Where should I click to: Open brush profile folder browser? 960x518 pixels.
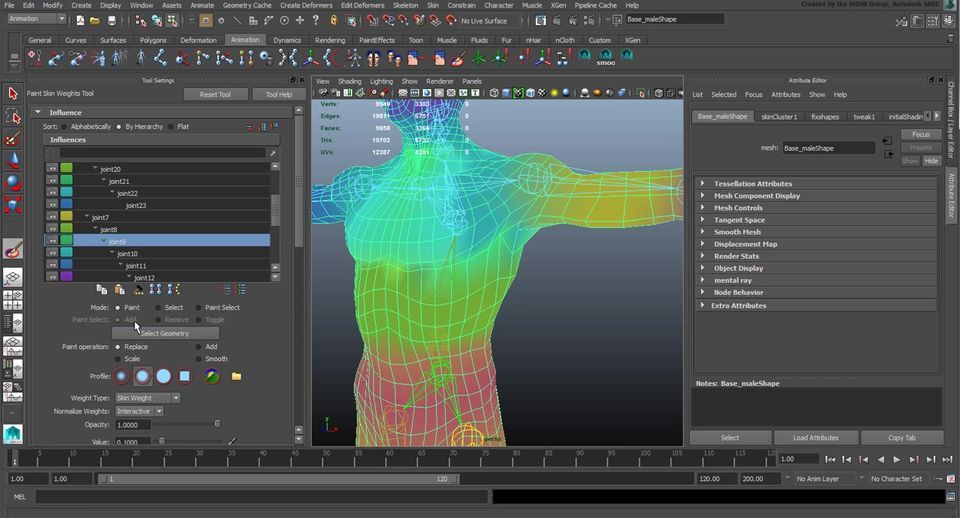pyautogui.click(x=236, y=376)
